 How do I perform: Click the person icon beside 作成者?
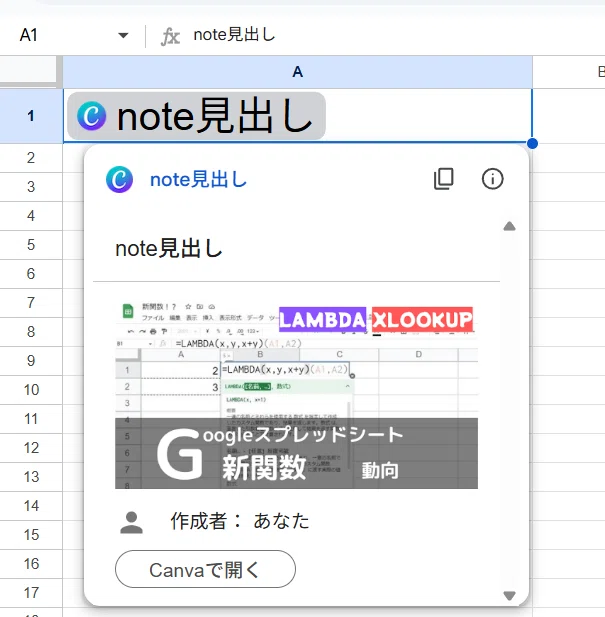coord(131,522)
